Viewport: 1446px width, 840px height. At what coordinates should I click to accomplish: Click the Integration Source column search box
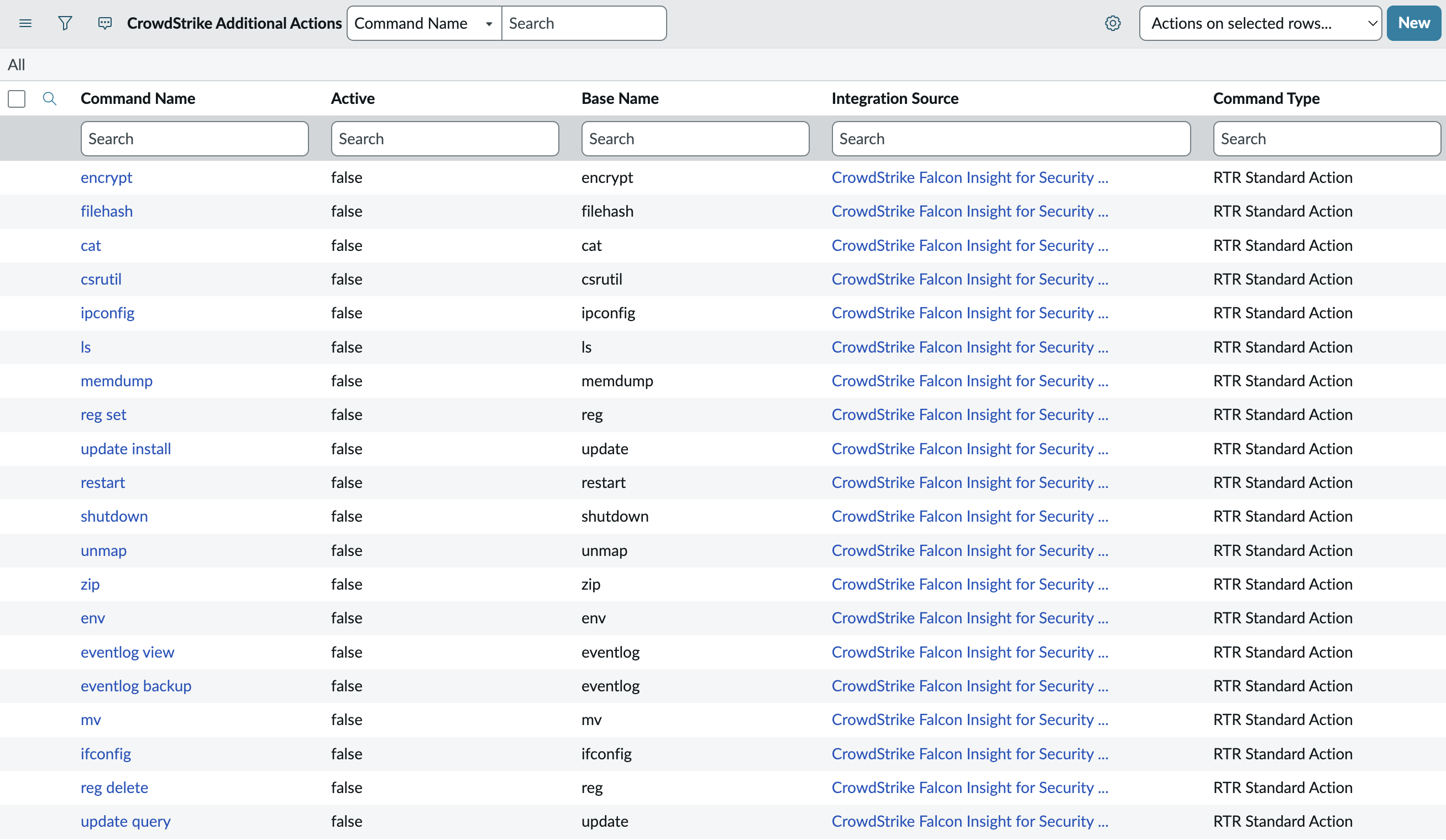(x=1011, y=139)
